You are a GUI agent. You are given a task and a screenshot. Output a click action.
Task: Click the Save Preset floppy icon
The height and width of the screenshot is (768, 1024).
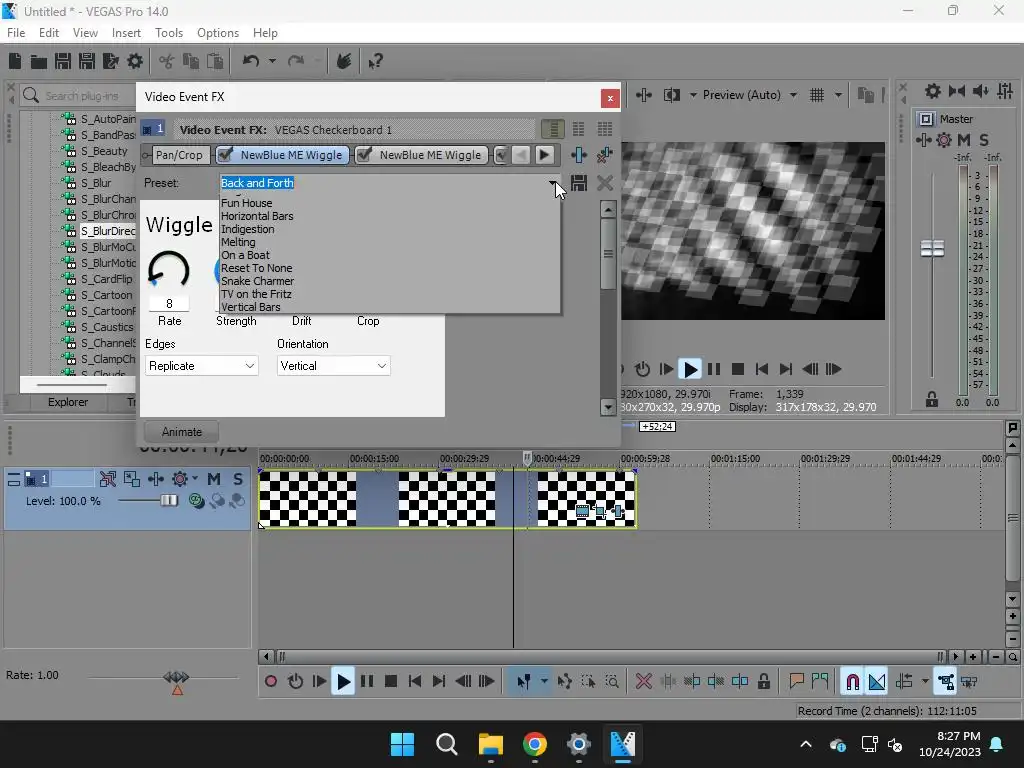579,183
